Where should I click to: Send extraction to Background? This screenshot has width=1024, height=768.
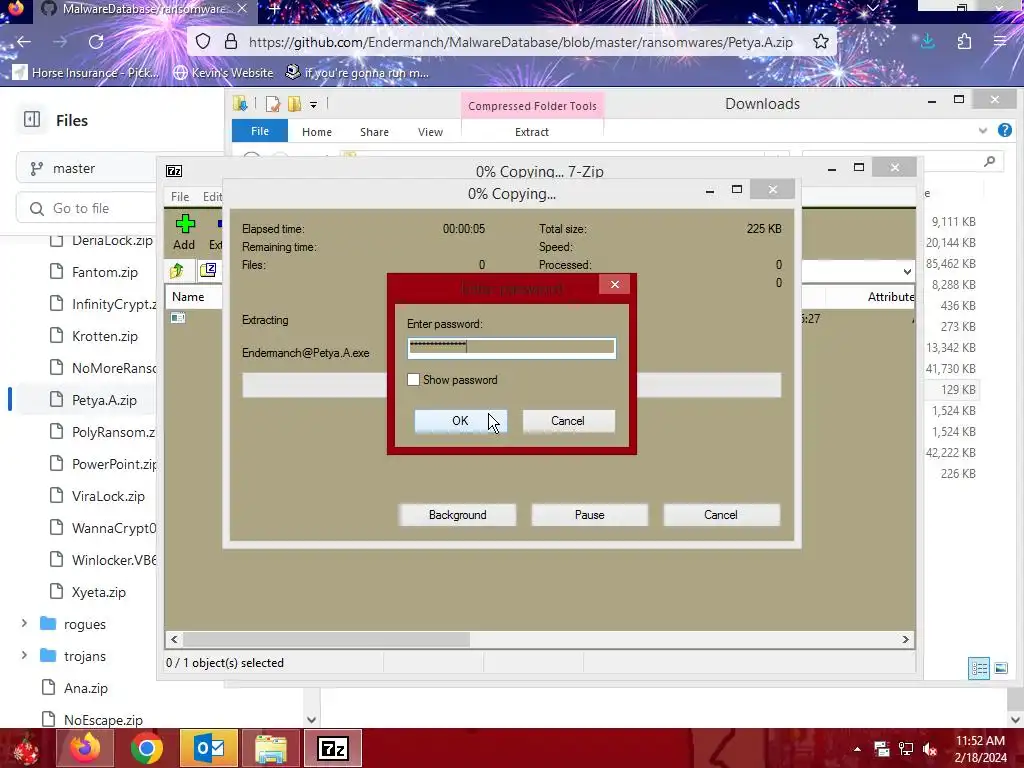tap(457, 515)
